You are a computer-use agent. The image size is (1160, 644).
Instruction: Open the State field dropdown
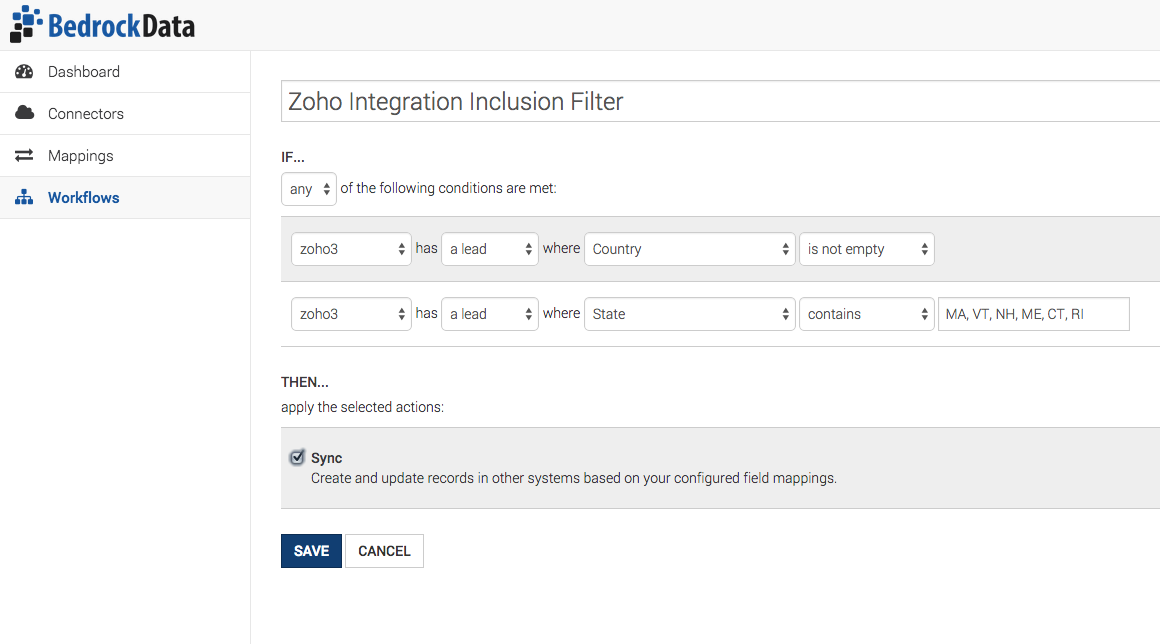[689, 314]
